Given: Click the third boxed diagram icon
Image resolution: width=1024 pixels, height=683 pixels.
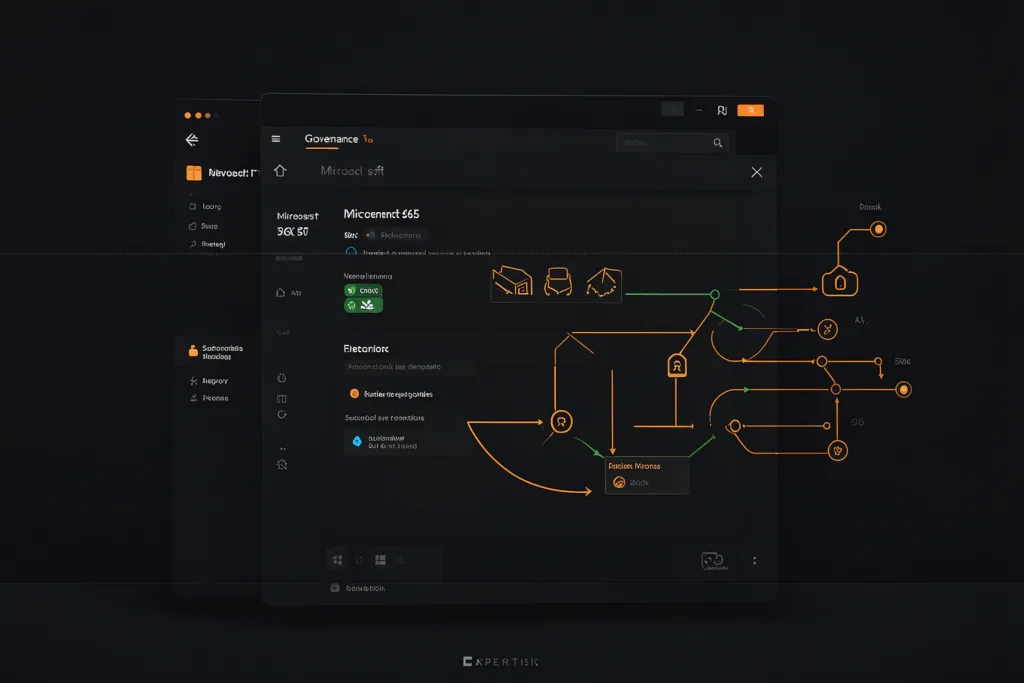Looking at the screenshot, I should click(603, 283).
